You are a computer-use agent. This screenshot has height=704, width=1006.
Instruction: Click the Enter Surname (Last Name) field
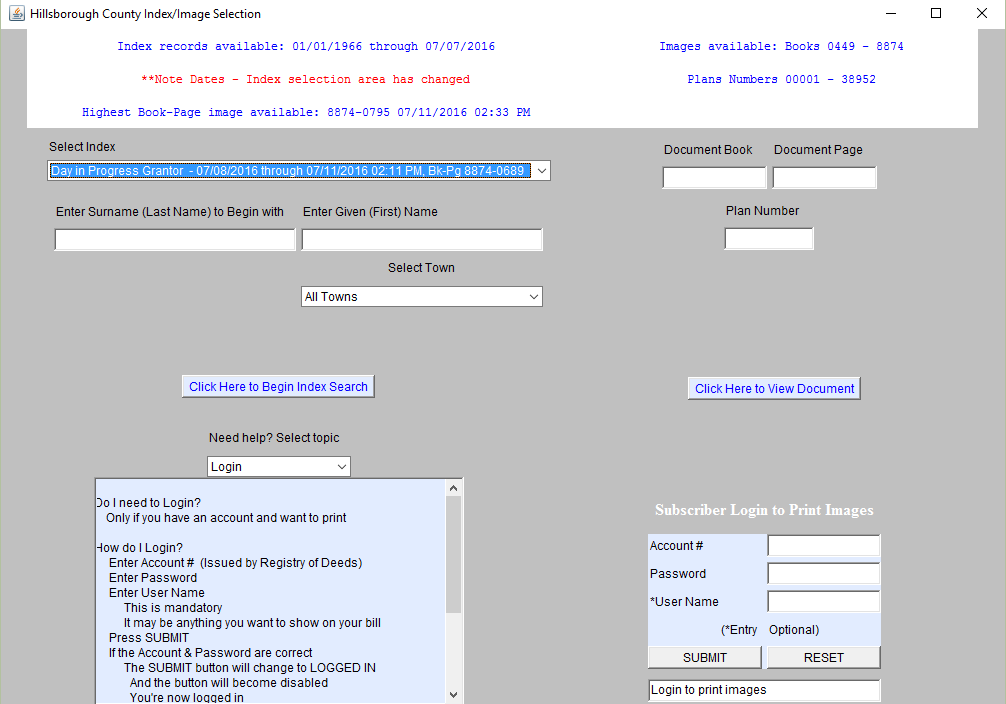(174, 239)
